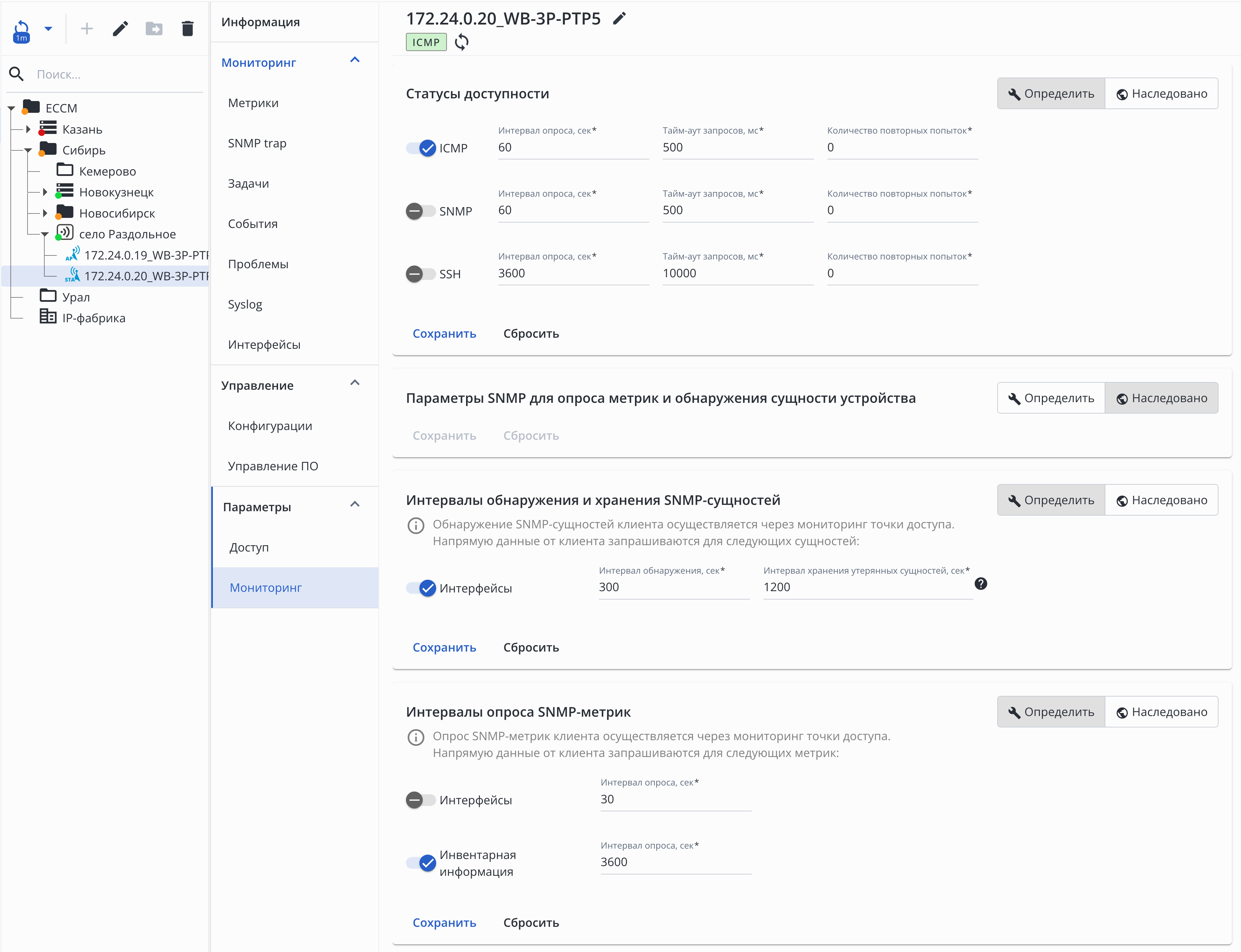The height and width of the screenshot is (952, 1241).
Task: Click the move-to-folder icon
Action: point(153,29)
